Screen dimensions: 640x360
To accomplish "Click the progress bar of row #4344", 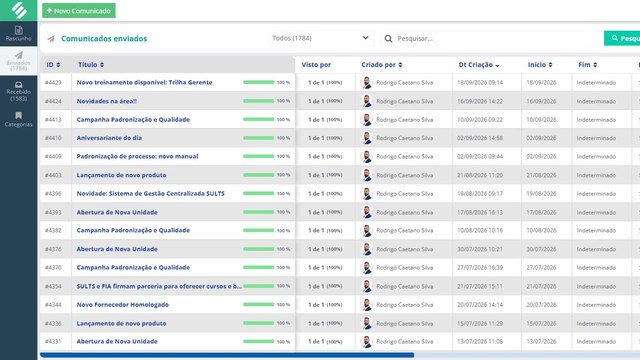I will [258, 304].
